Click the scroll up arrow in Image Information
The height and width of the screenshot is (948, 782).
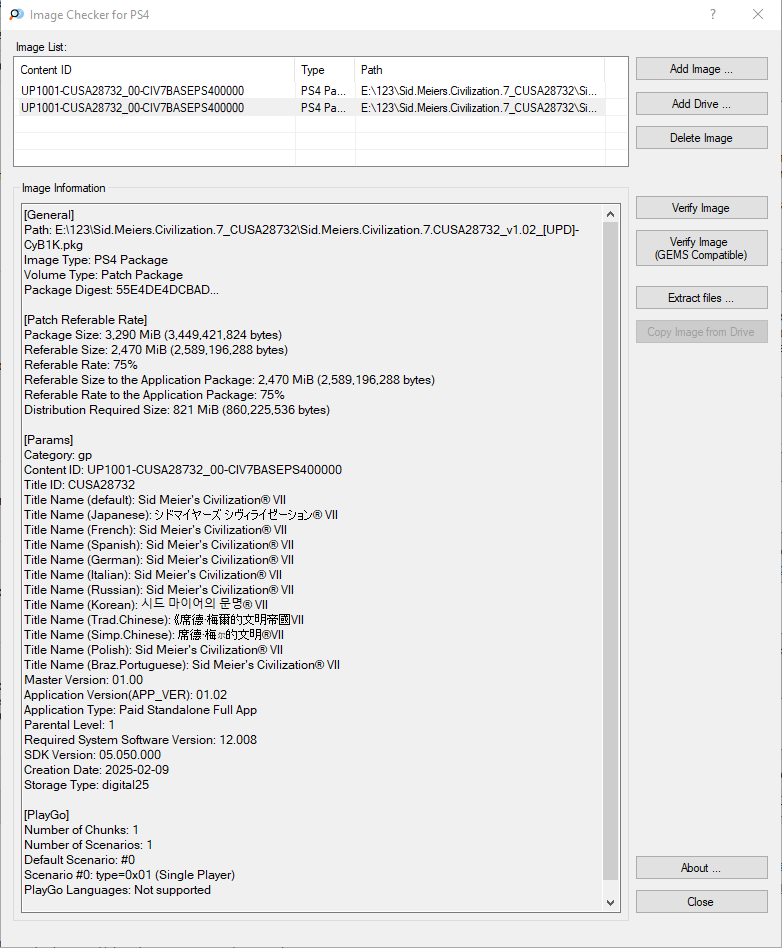610,215
